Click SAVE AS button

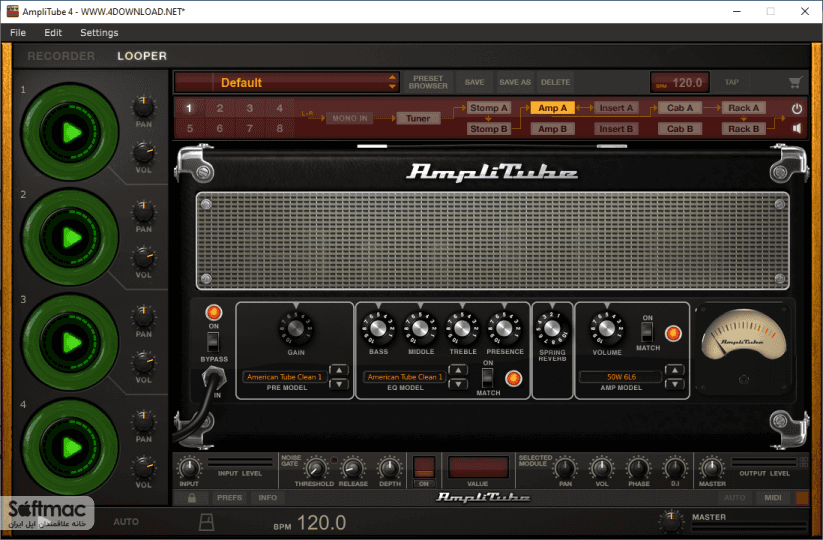(x=515, y=82)
